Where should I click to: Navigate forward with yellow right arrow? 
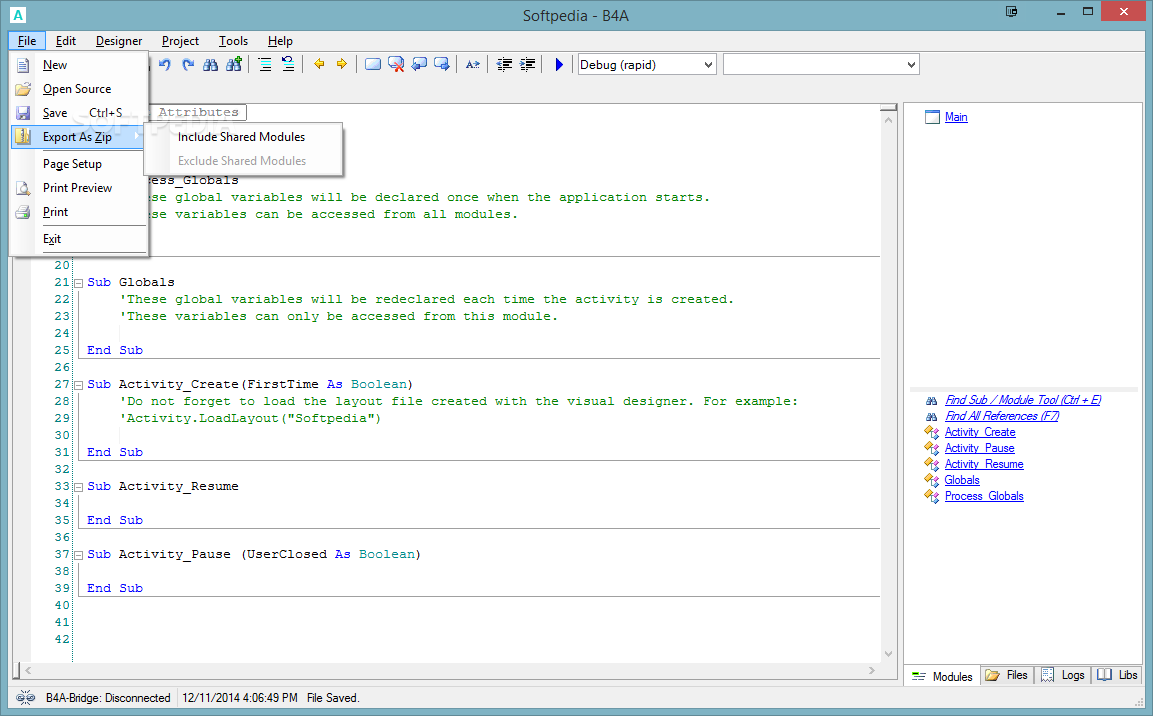click(x=342, y=65)
